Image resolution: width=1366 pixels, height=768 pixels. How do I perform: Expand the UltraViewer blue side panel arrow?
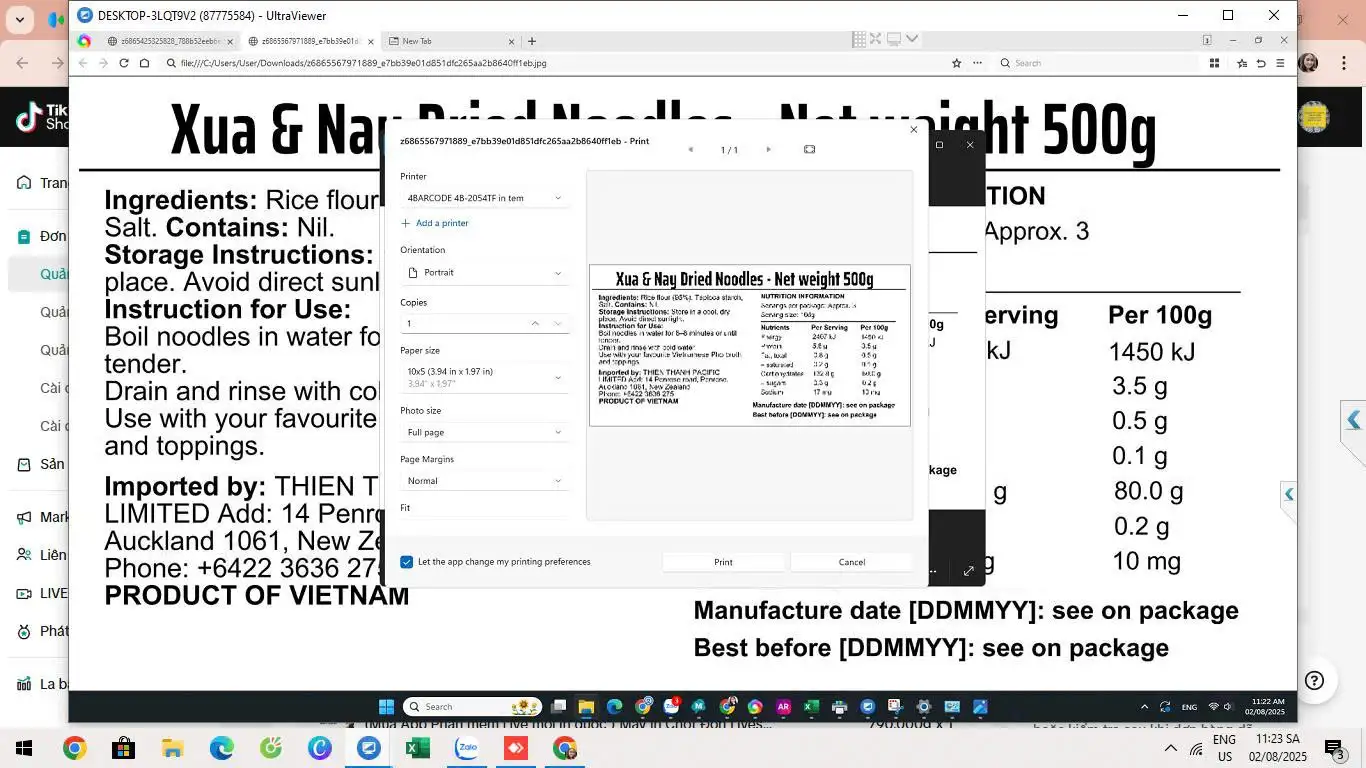tap(1353, 420)
